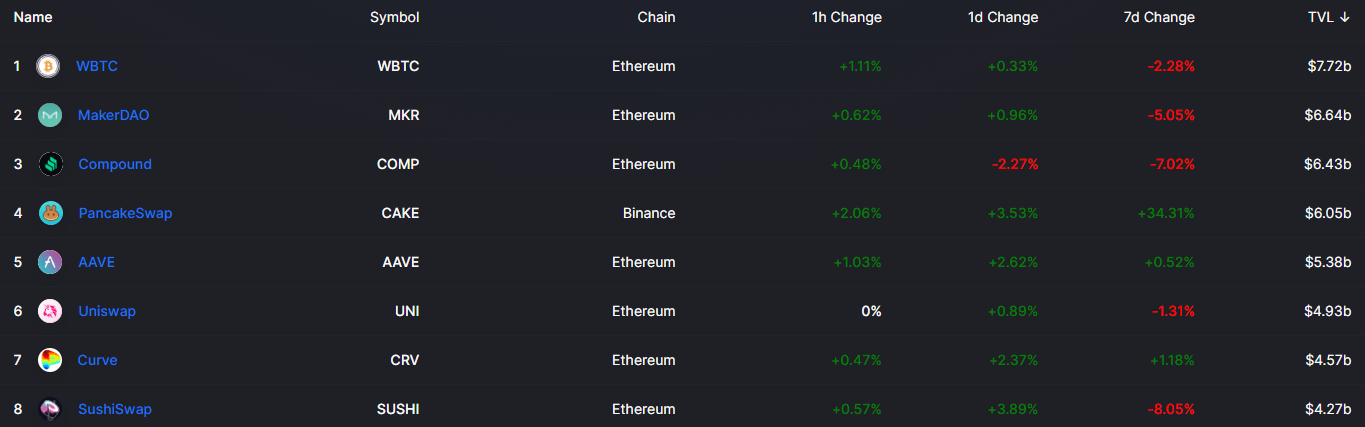1365x427 pixels.
Task: Open the SushiSwap protocol link
Action: pyautogui.click(x=115, y=409)
